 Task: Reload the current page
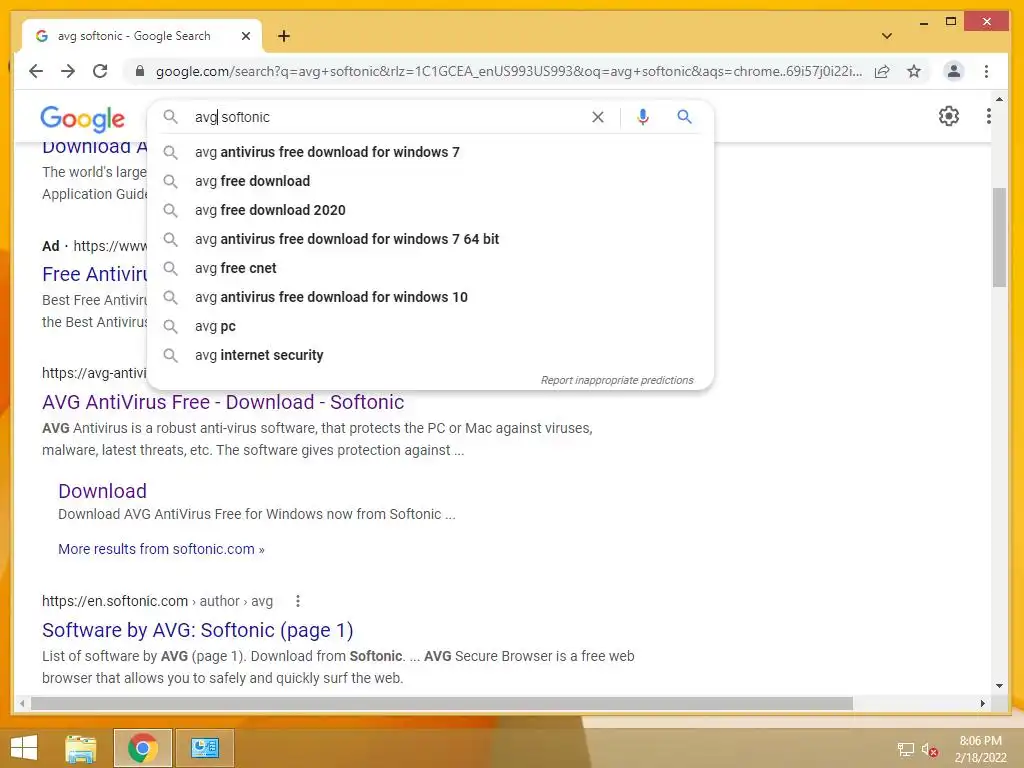[100, 71]
